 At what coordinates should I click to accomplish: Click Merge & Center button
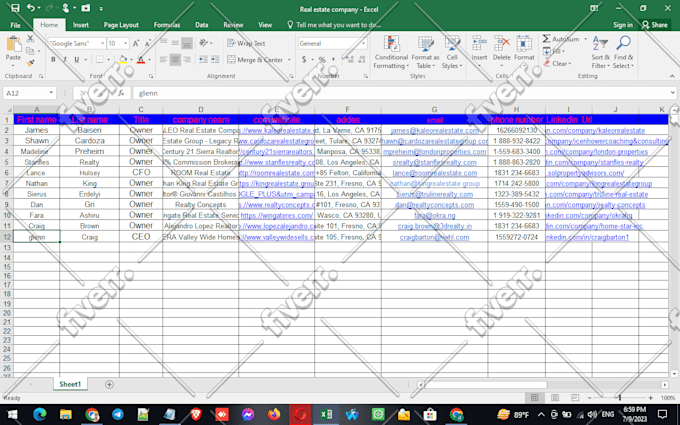point(255,60)
